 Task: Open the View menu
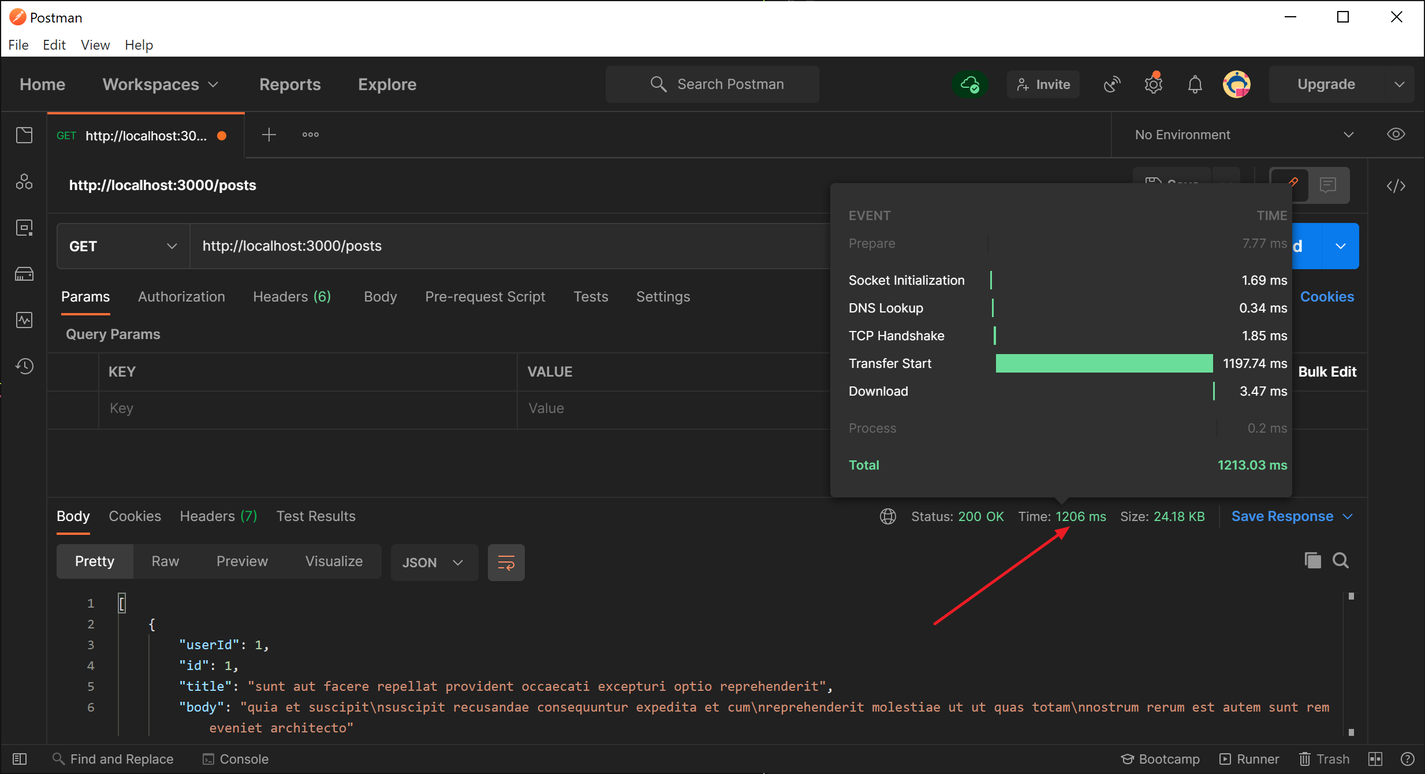pos(95,45)
